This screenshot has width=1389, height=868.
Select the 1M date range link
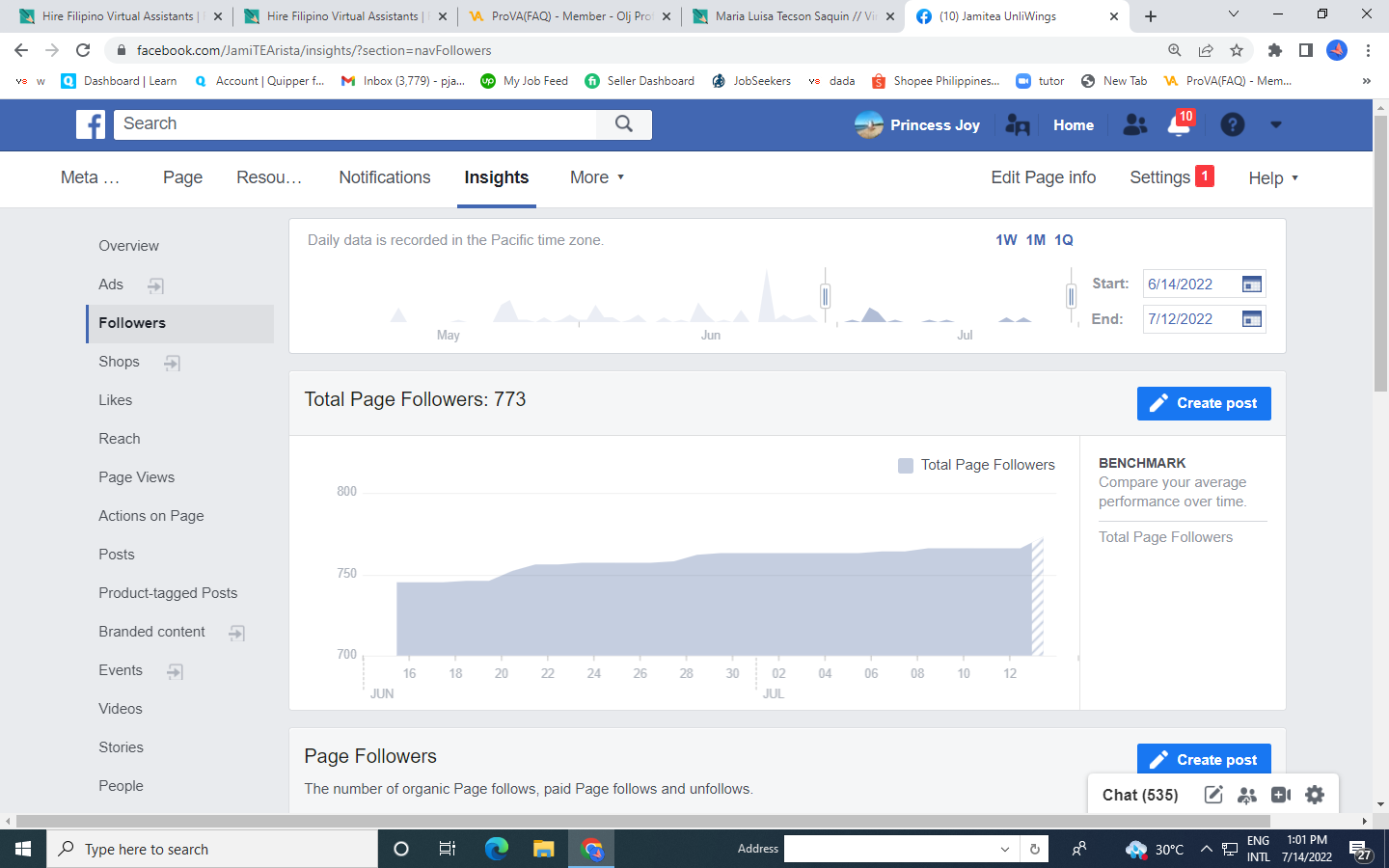coord(1036,240)
